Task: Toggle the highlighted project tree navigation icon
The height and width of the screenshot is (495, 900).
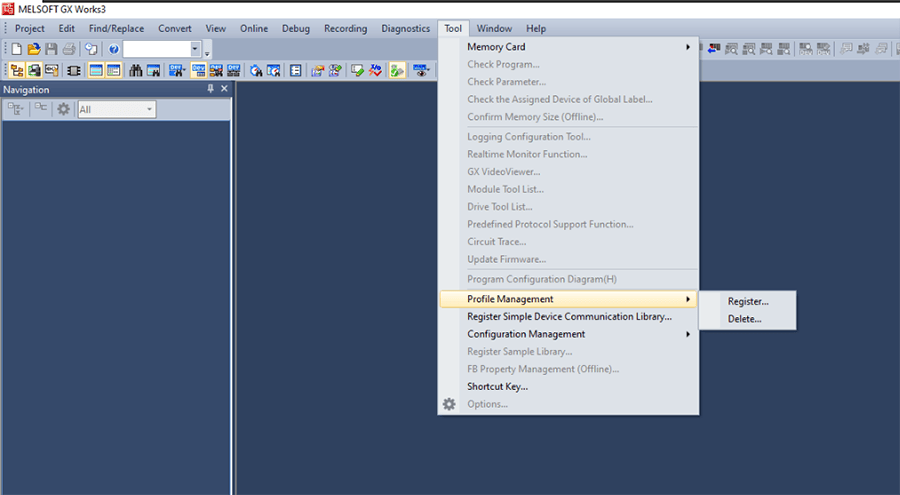Action: [17, 71]
